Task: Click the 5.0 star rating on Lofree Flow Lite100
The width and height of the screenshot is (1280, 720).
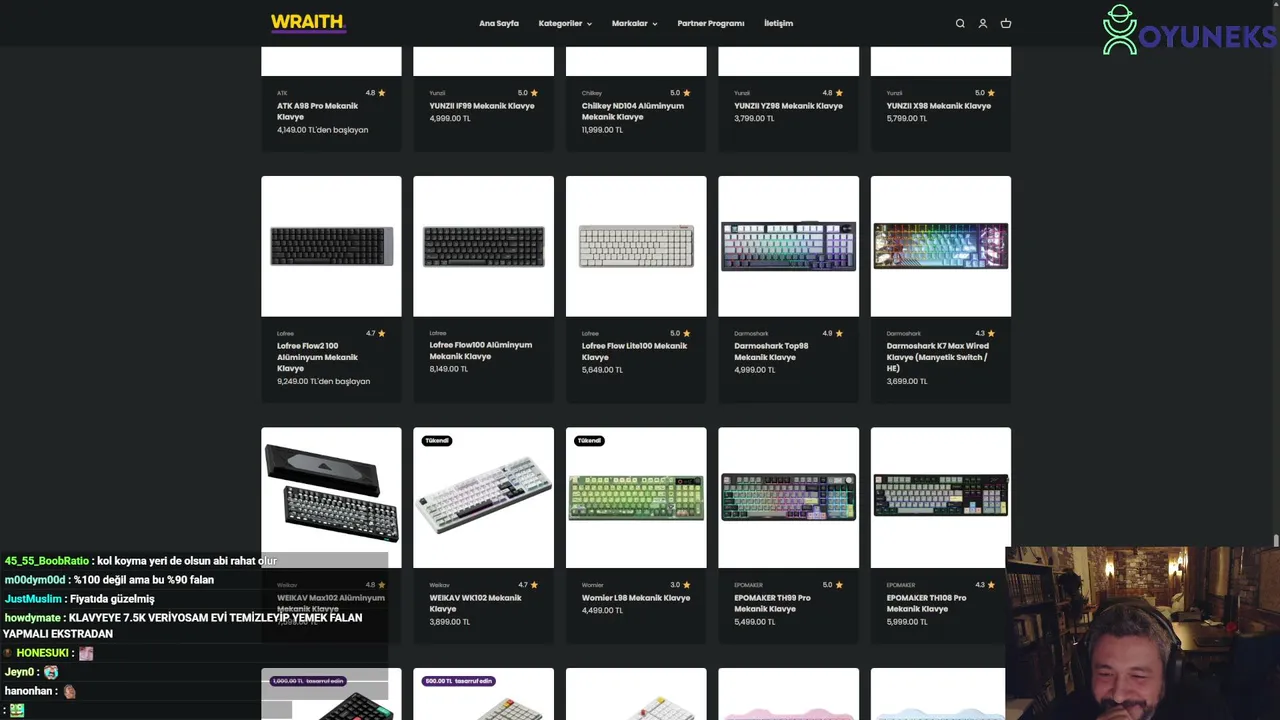Action: tap(680, 333)
